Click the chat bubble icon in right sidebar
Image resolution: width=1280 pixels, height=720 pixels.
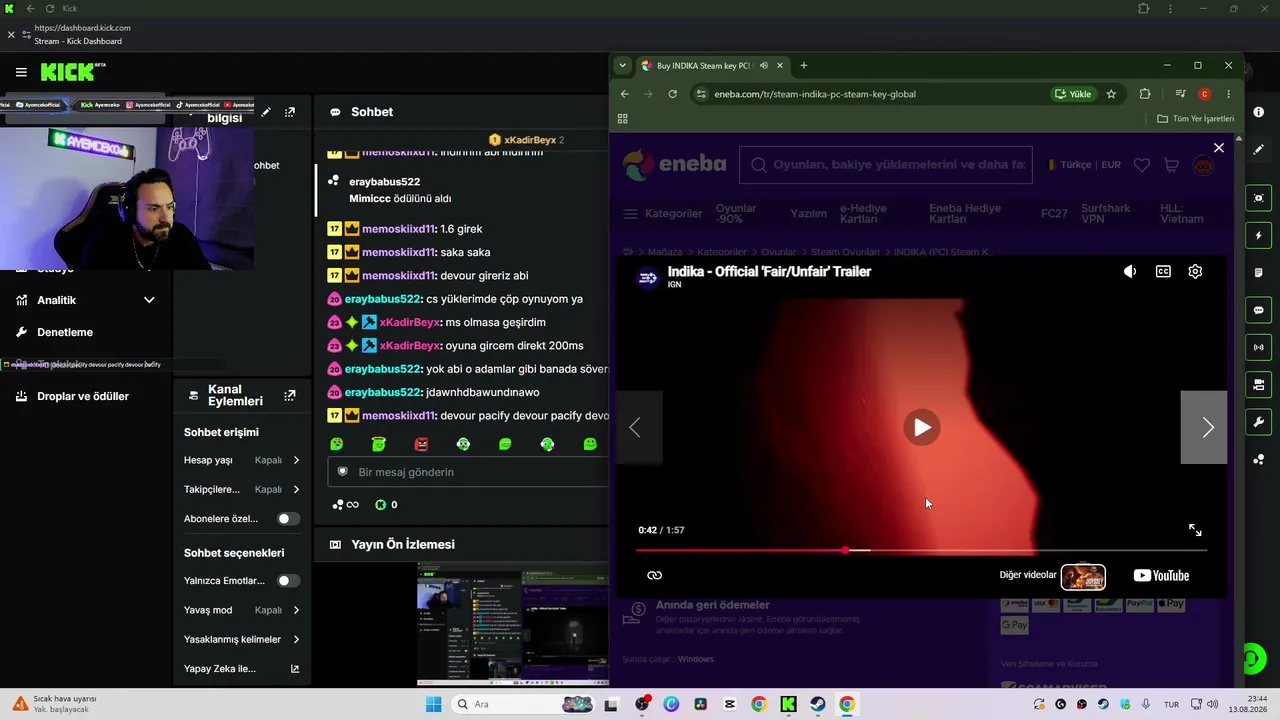(x=1258, y=310)
